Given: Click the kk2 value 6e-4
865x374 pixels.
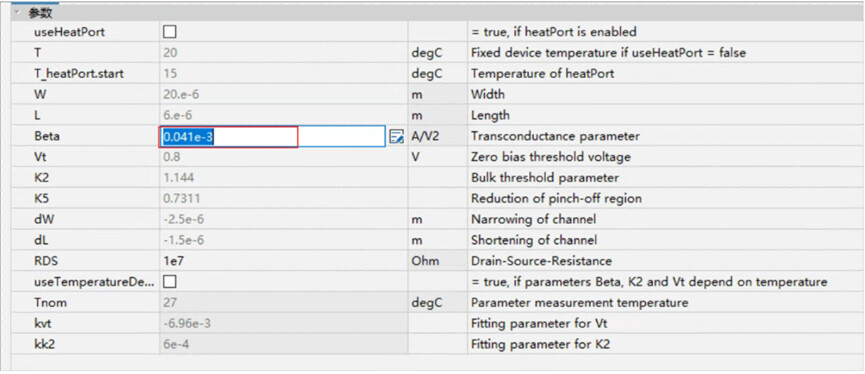Looking at the screenshot, I should (x=178, y=345).
